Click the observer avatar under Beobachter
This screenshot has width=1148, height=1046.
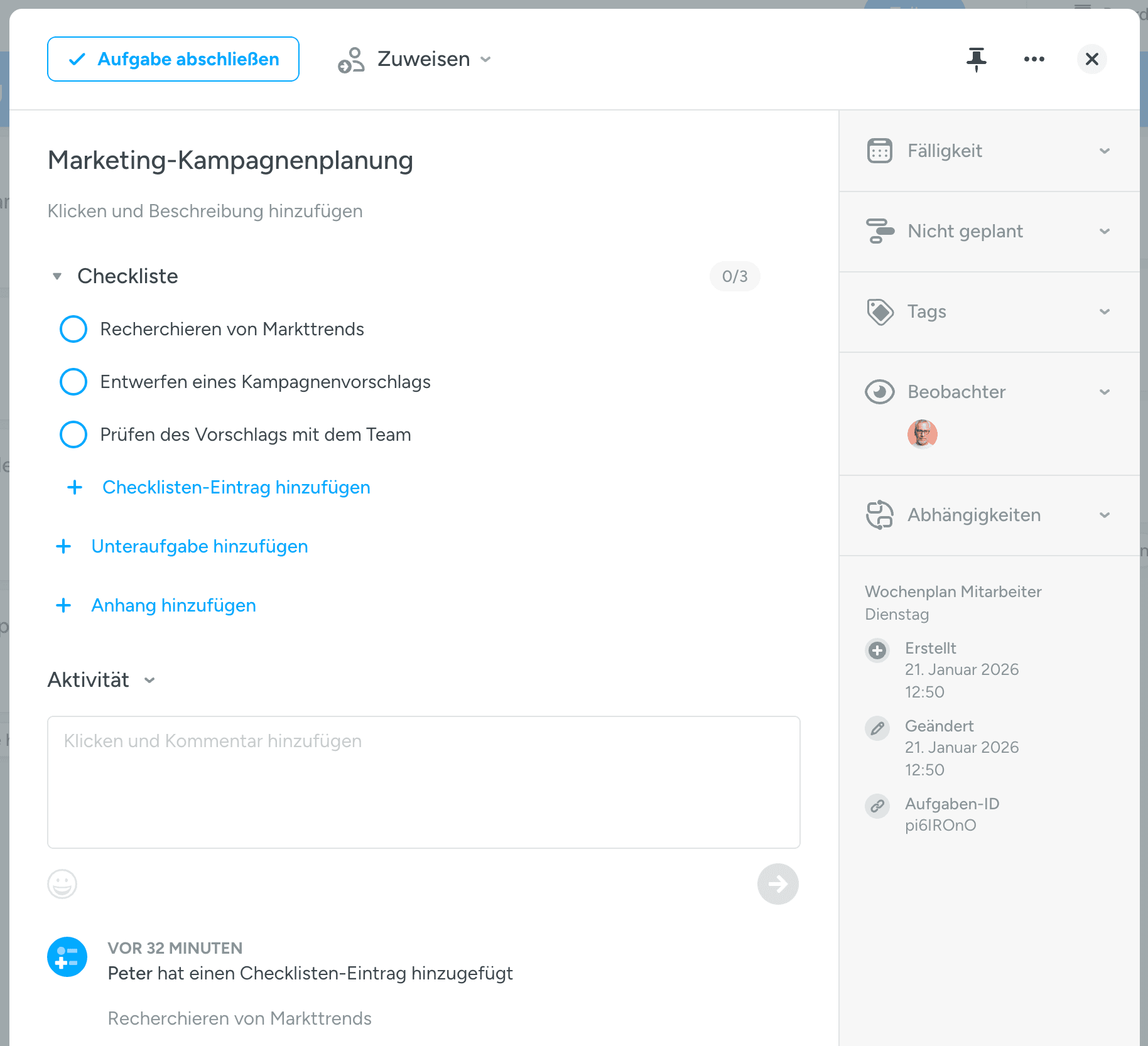click(922, 433)
